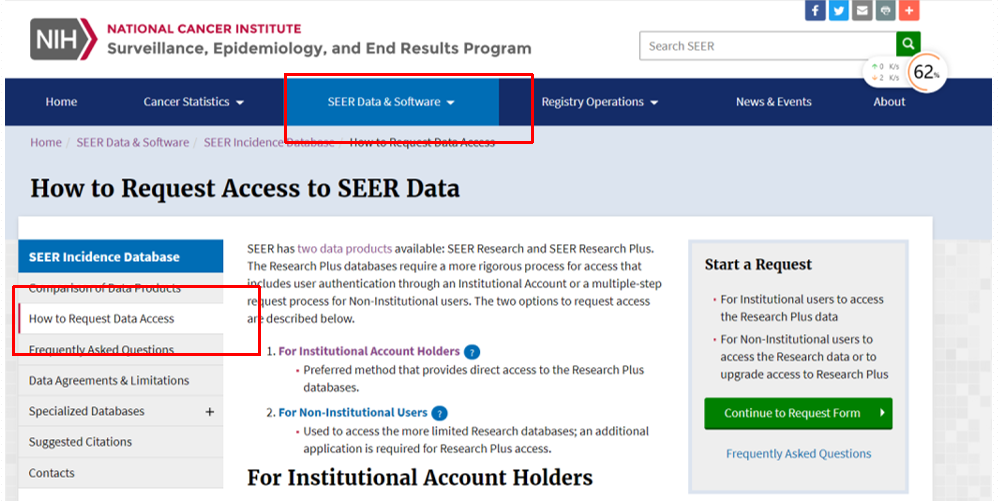1001x501 pixels.
Task: Open help icon beside Non-Institutional Users
Action: tap(439, 413)
